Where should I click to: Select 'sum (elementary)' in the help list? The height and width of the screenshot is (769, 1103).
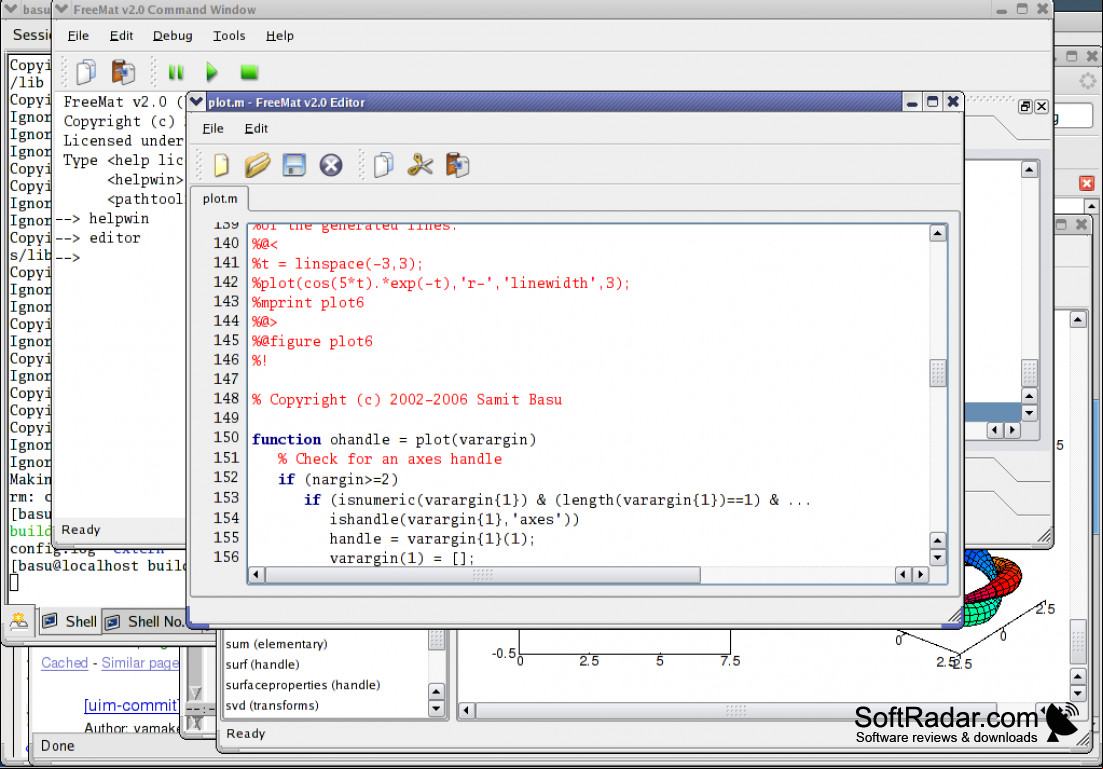point(276,644)
